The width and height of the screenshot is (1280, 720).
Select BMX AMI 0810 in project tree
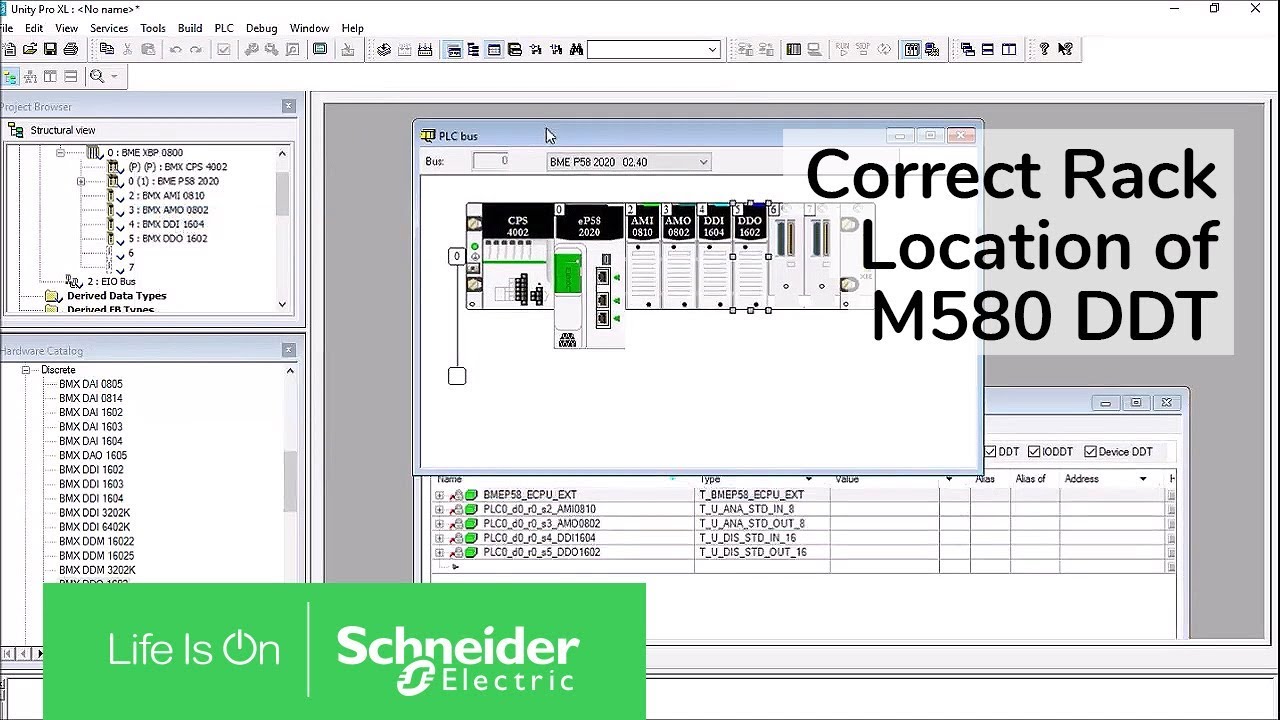pyautogui.click(x=166, y=196)
